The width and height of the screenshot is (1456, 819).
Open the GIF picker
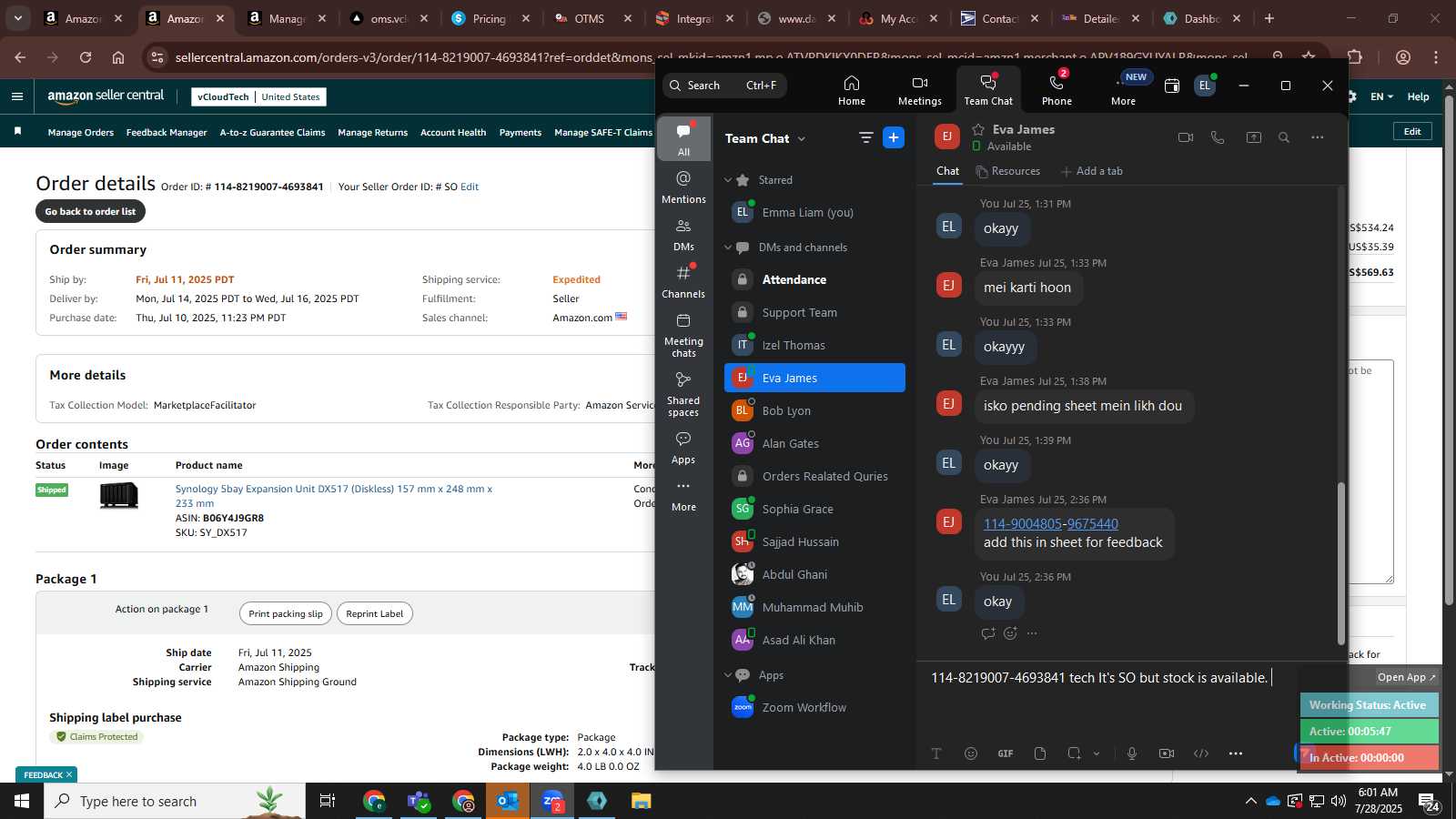coord(1006,753)
